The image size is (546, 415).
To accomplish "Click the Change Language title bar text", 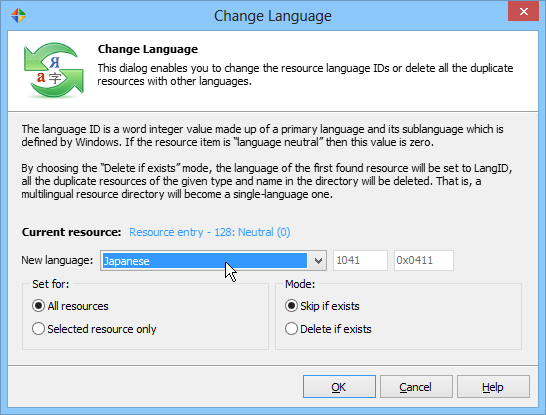I will coord(273,16).
